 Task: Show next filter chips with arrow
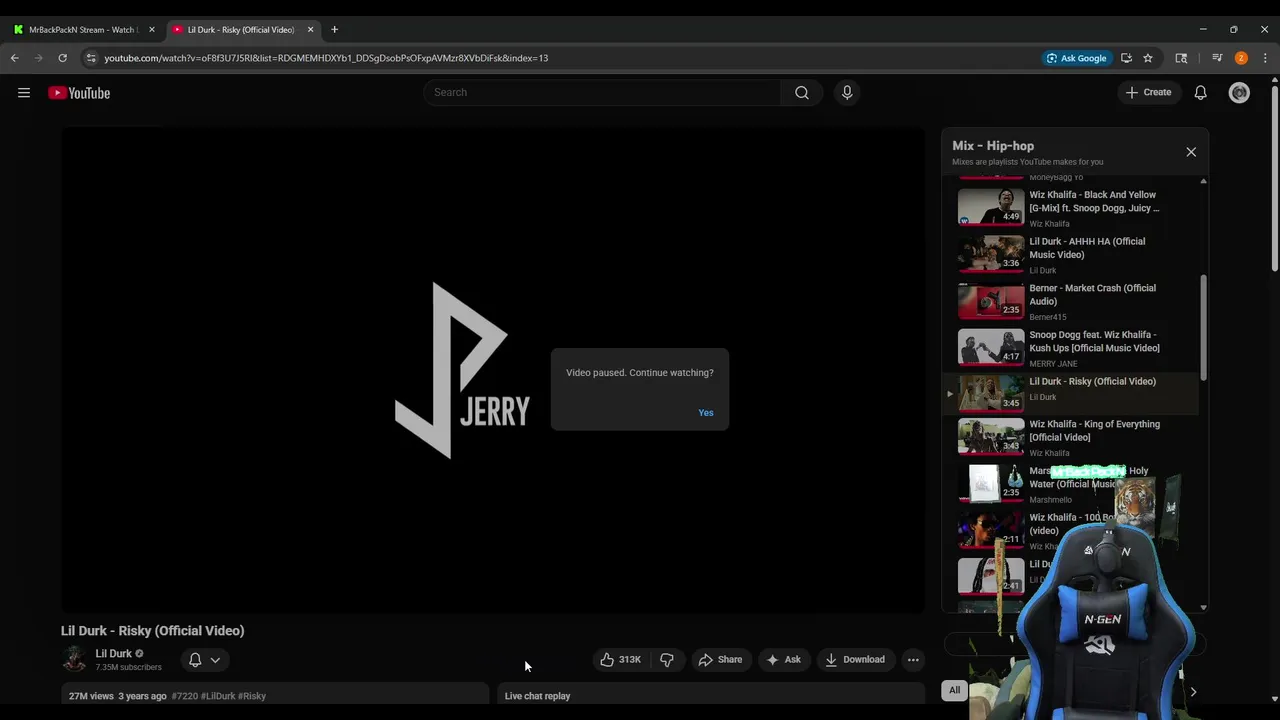point(1192,691)
